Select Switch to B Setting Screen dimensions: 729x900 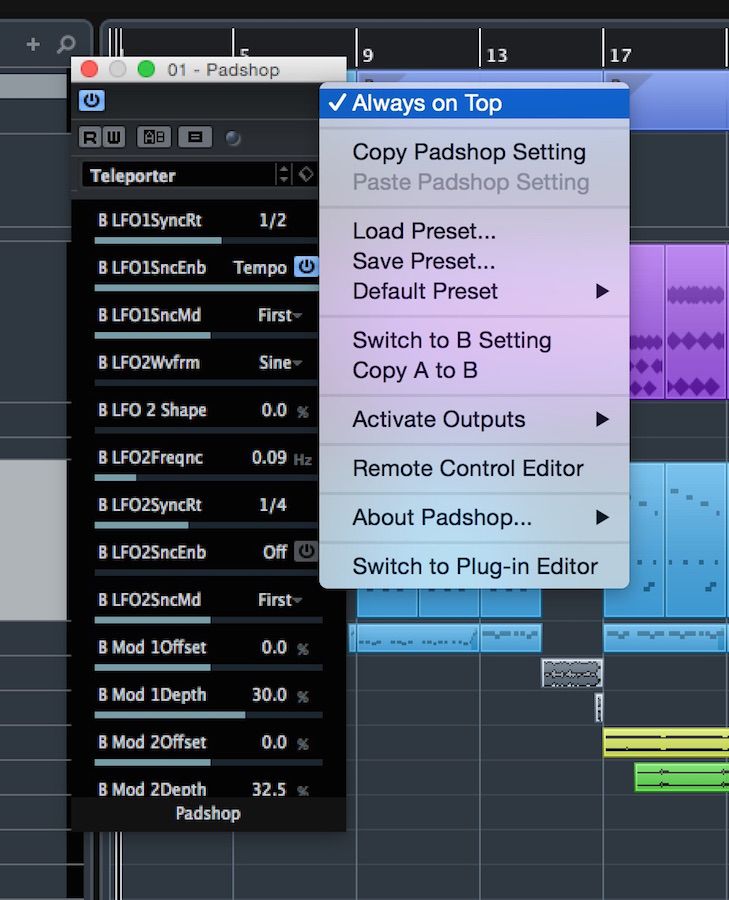474,340
